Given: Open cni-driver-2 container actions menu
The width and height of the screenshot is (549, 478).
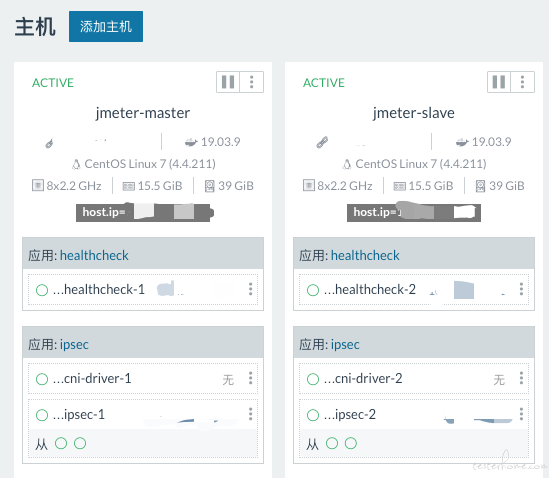Looking at the screenshot, I should (x=521, y=378).
